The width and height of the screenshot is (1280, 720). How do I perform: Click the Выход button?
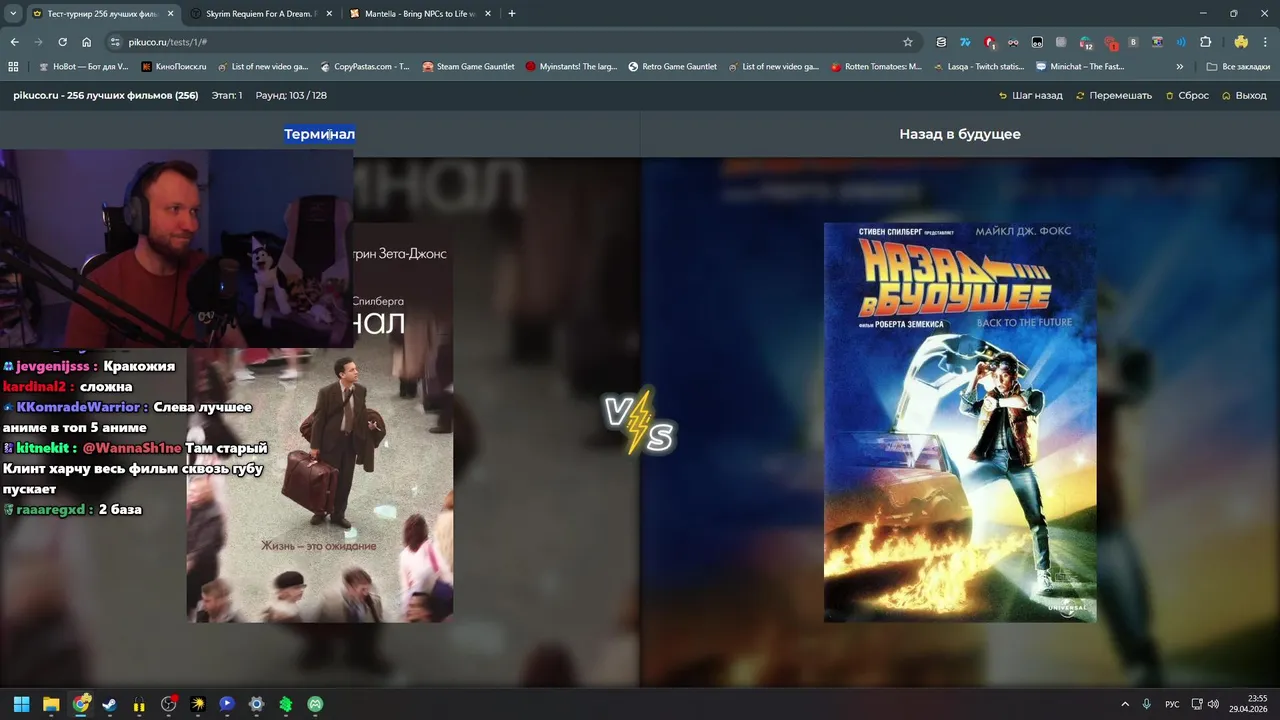pos(1244,96)
